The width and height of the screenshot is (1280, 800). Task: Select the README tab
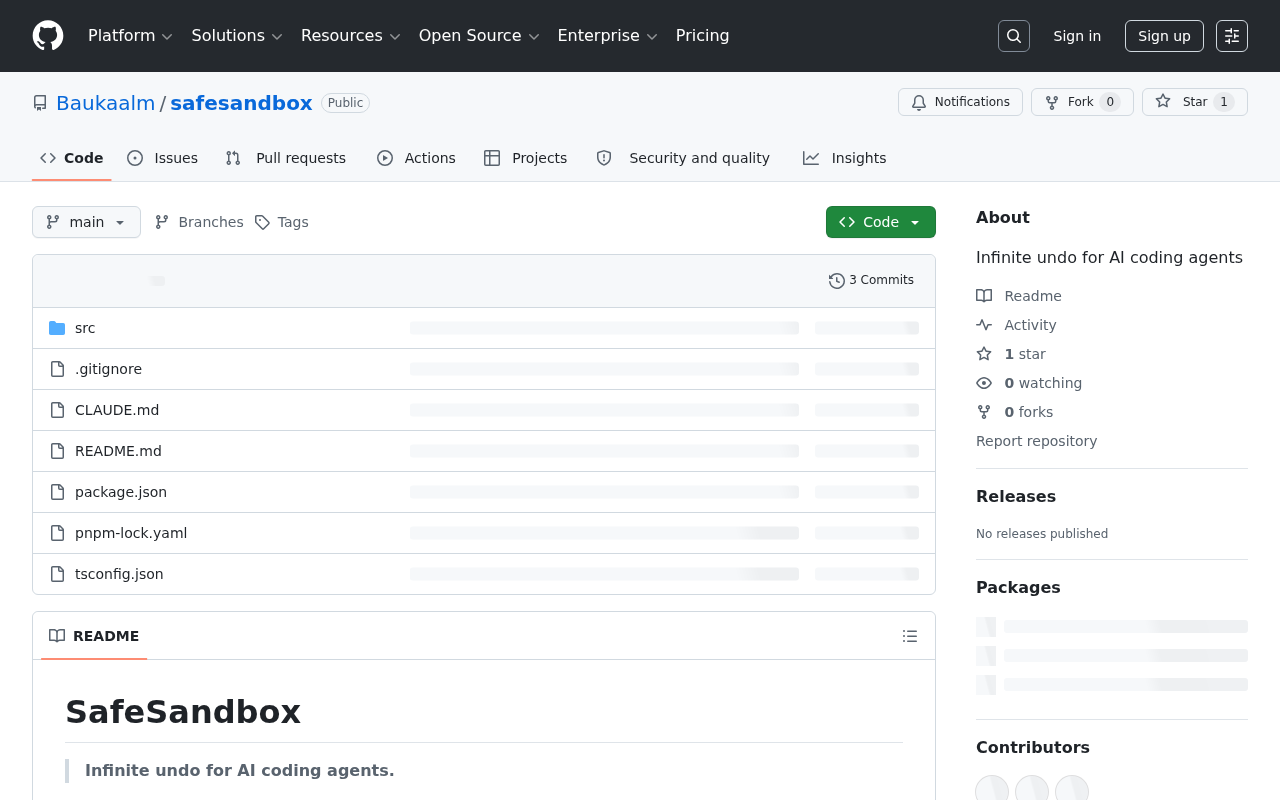click(x=94, y=636)
